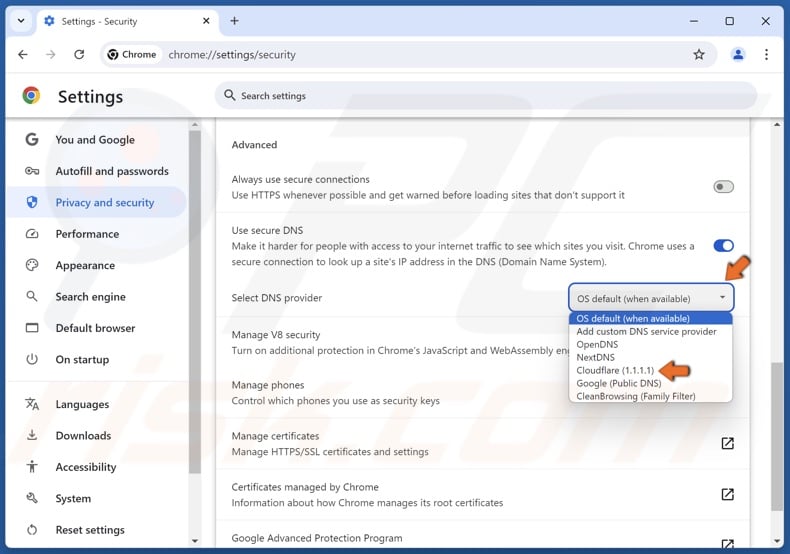The height and width of the screenshot is (554, 790).
Task: Focus the Search settings field
Action: [486, 96]
